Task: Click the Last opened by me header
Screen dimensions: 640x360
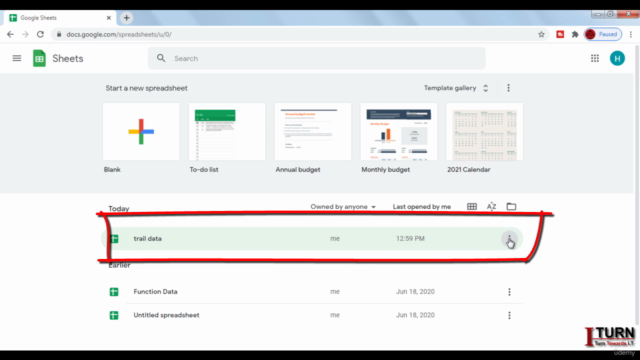Action: (x=422, y=207)
